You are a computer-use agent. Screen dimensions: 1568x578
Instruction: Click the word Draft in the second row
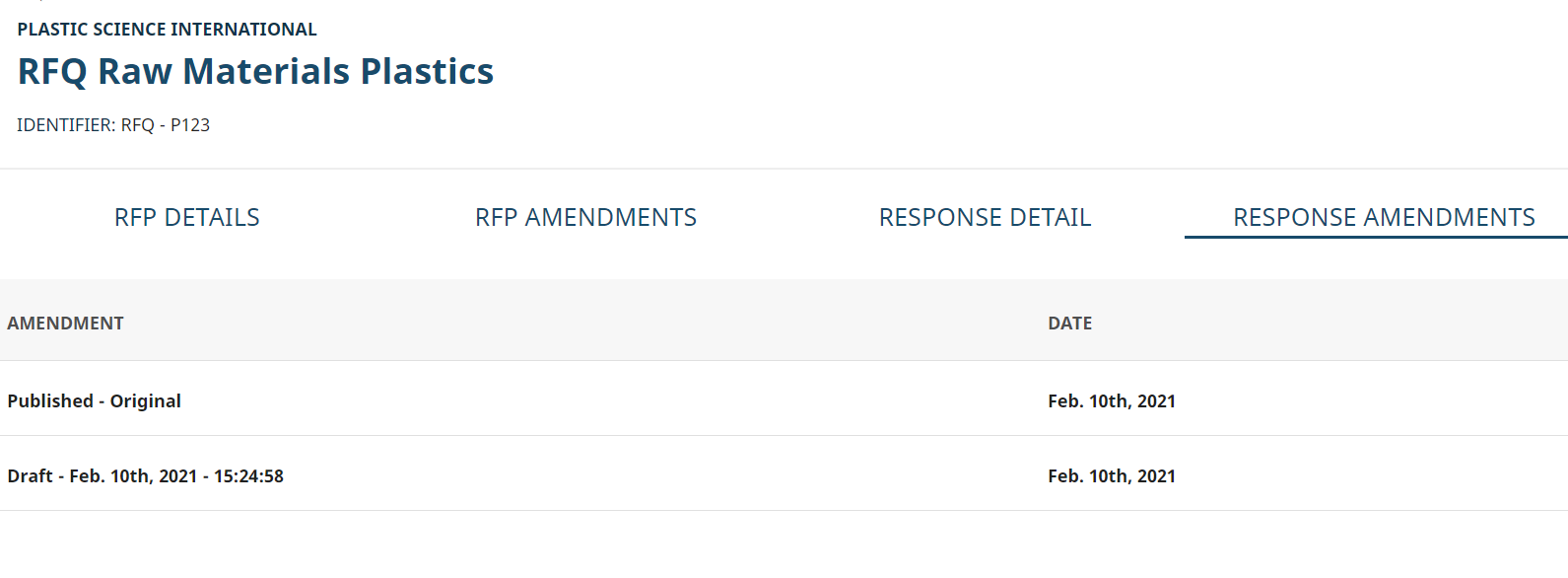[31, 476]
